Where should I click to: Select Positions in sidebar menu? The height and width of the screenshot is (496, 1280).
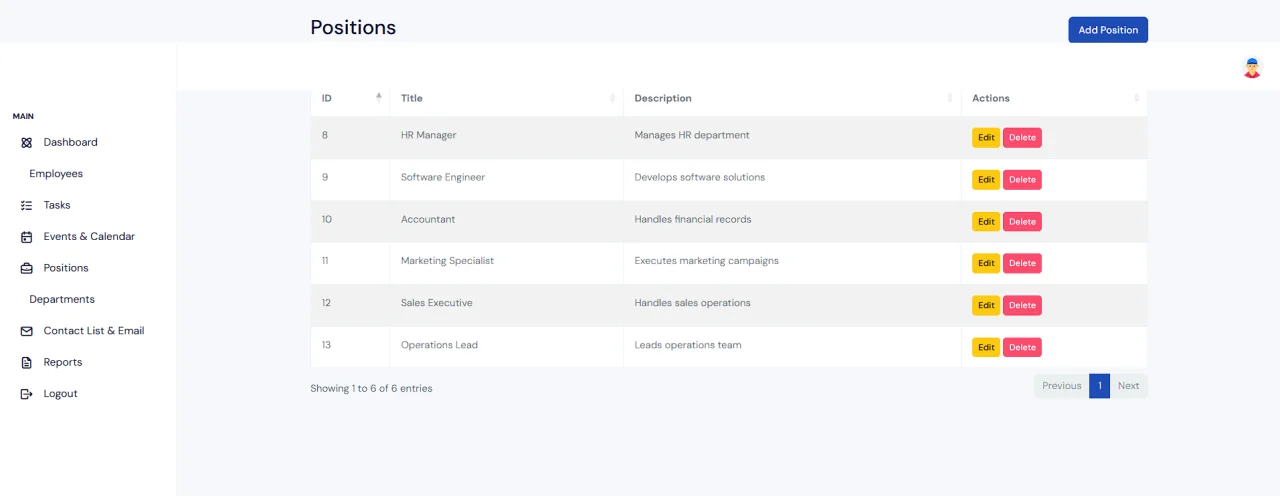tap(66, 268)
